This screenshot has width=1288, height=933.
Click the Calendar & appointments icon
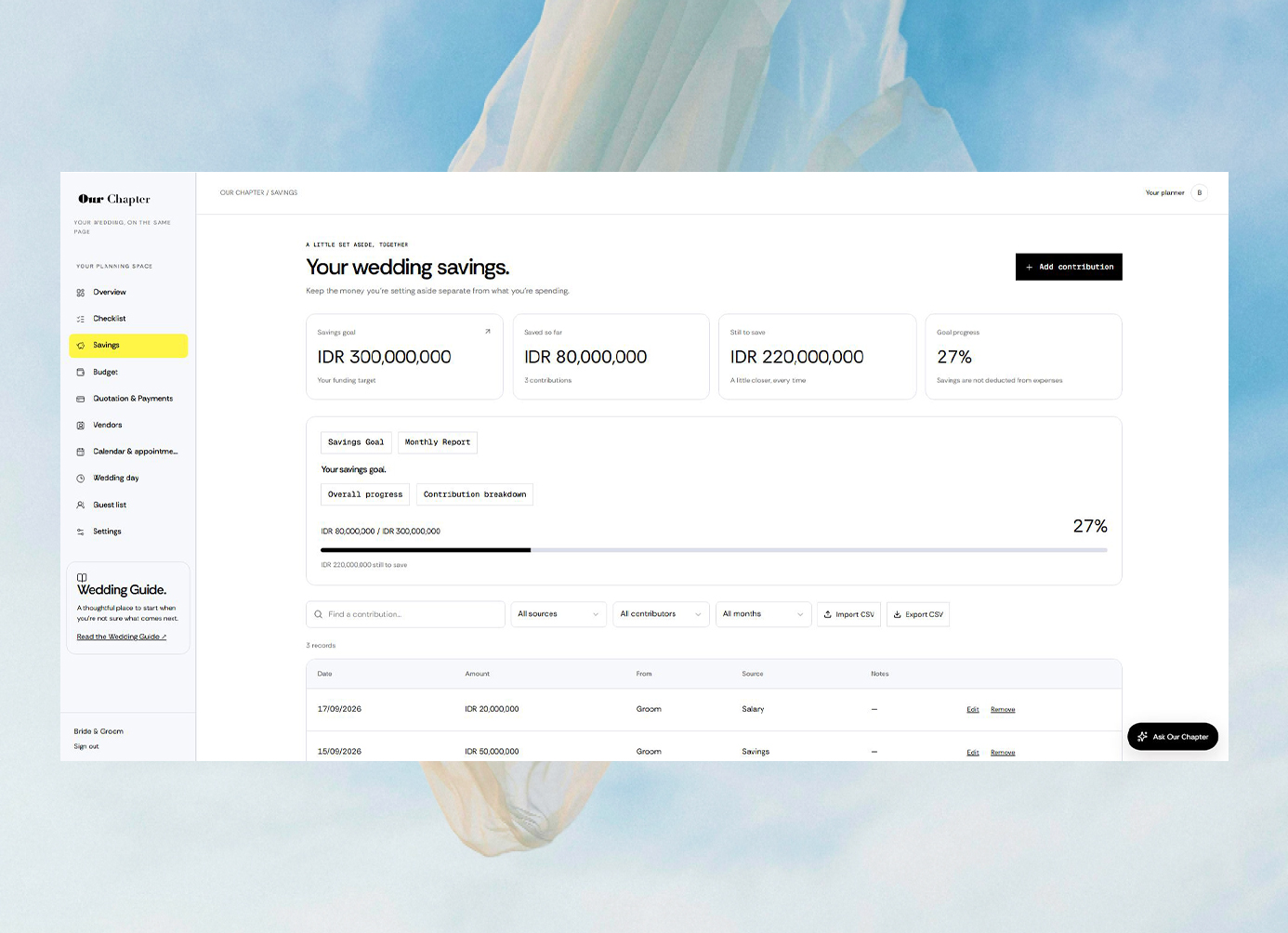click(x=81, y=452)
